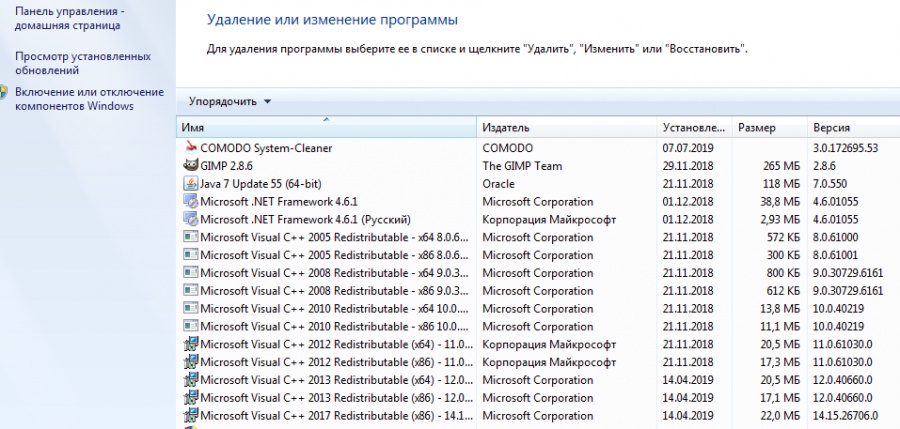
Task: Click publisher The GIMP Team
Action: pyautogui.click(x=522, y=166)
